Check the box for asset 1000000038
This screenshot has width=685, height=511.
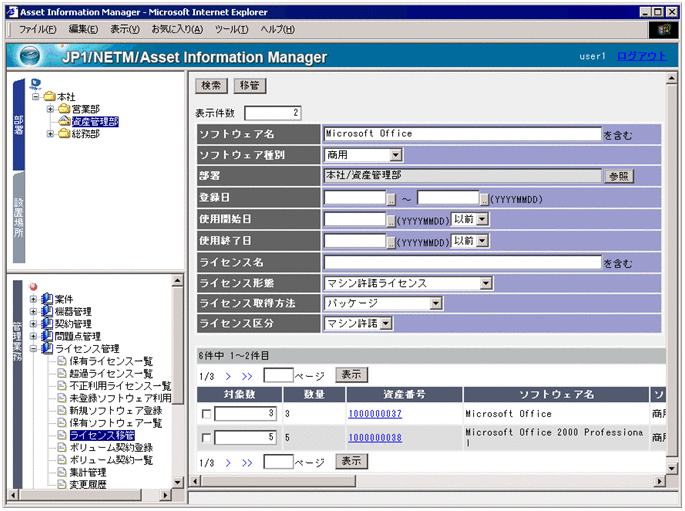(206, 438)
